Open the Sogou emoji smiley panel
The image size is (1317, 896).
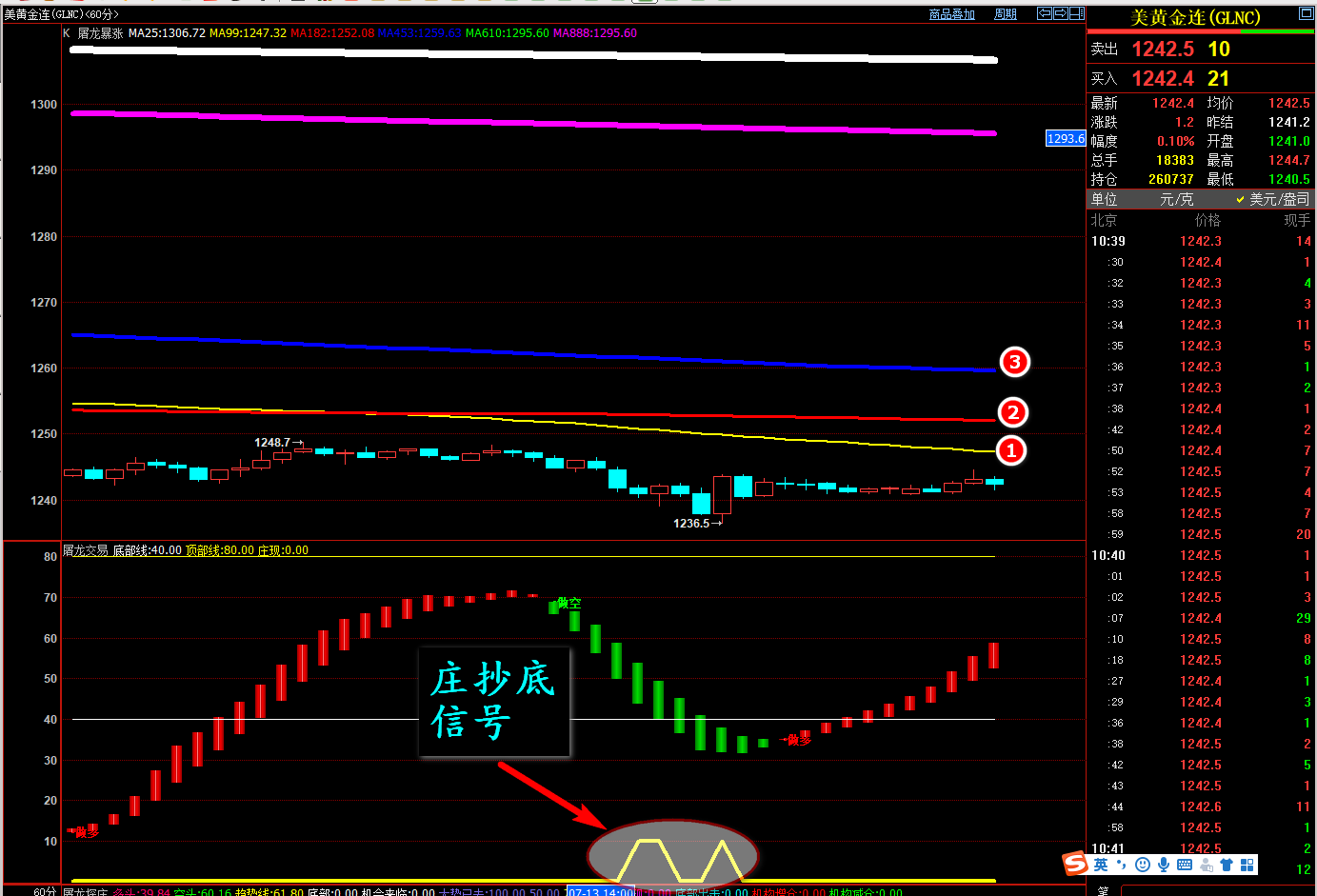pyautogui.click(x=1143, y=865)
